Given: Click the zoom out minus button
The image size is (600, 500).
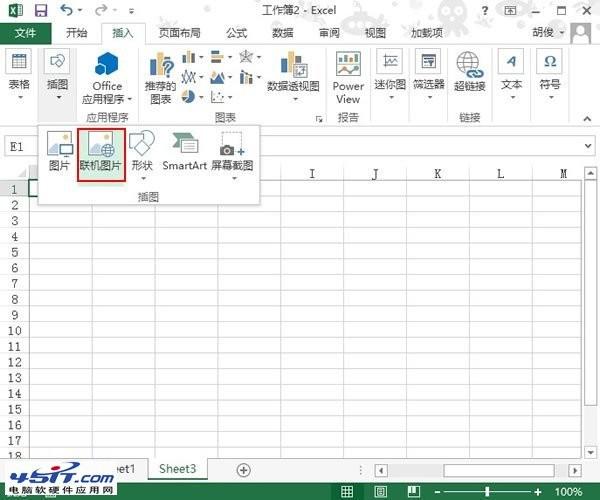Looking at the screenshot, I should tap(438, 492).
